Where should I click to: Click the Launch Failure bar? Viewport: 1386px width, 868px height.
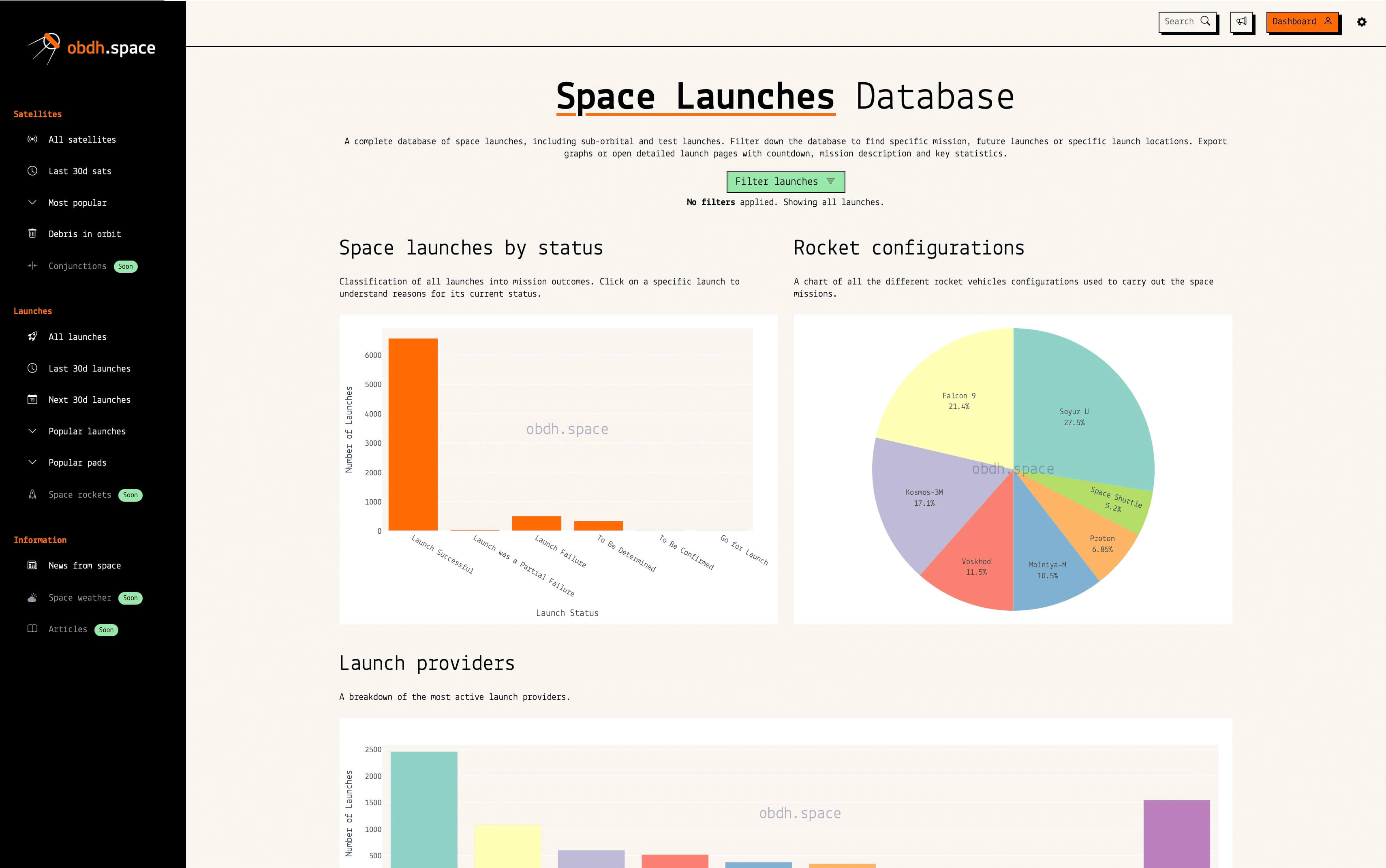pyautogui.click(x=536, y=524)
